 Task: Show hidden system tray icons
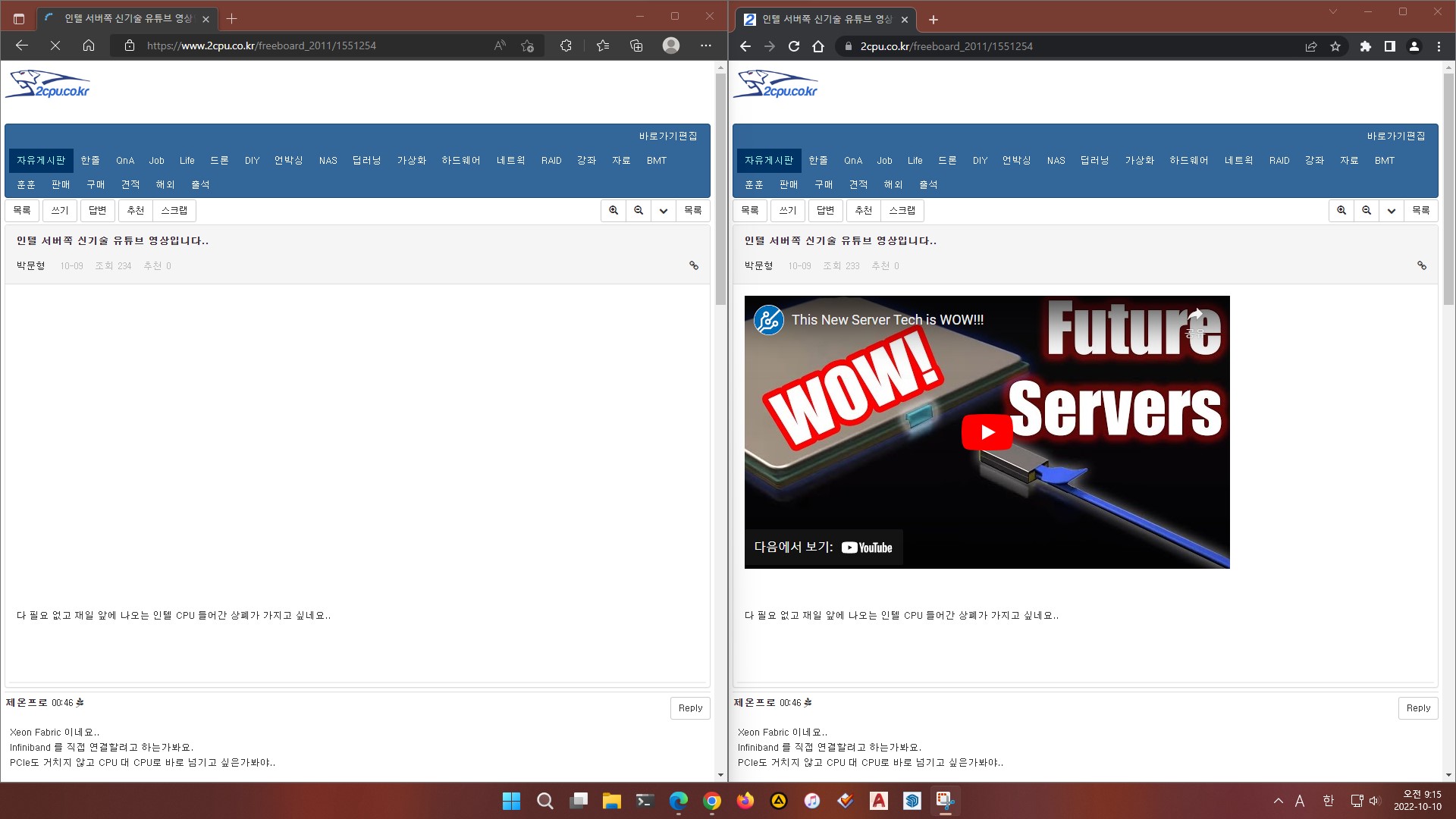1279,801
